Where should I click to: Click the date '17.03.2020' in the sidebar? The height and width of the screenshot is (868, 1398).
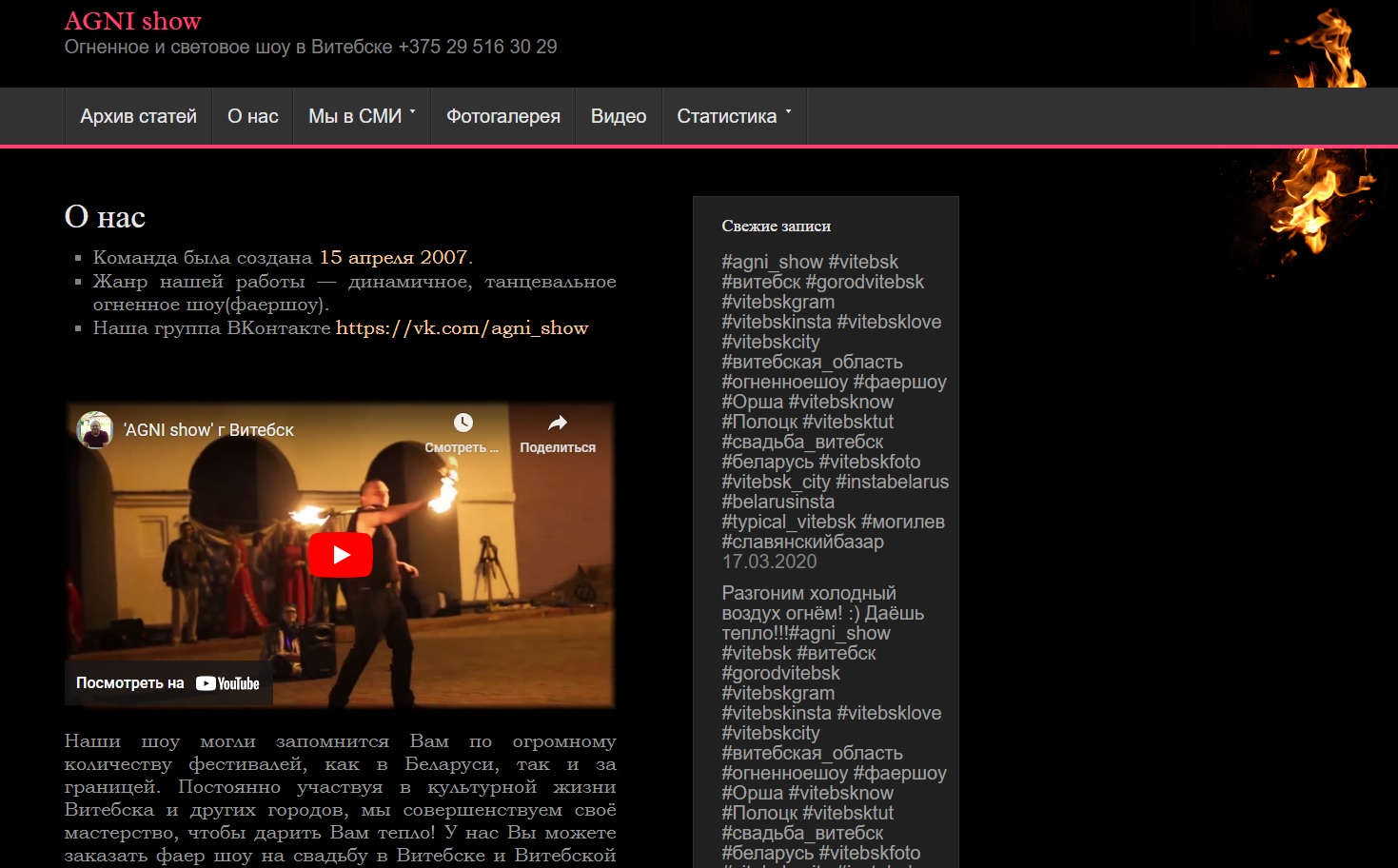coord(769,562)
